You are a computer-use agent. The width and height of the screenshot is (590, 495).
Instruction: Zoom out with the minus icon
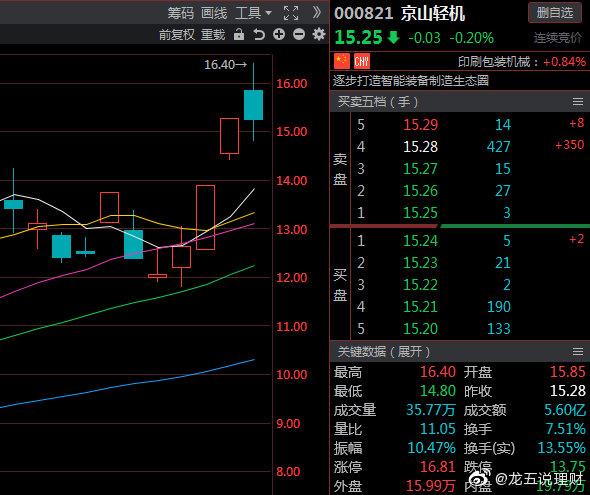[299, 35]
